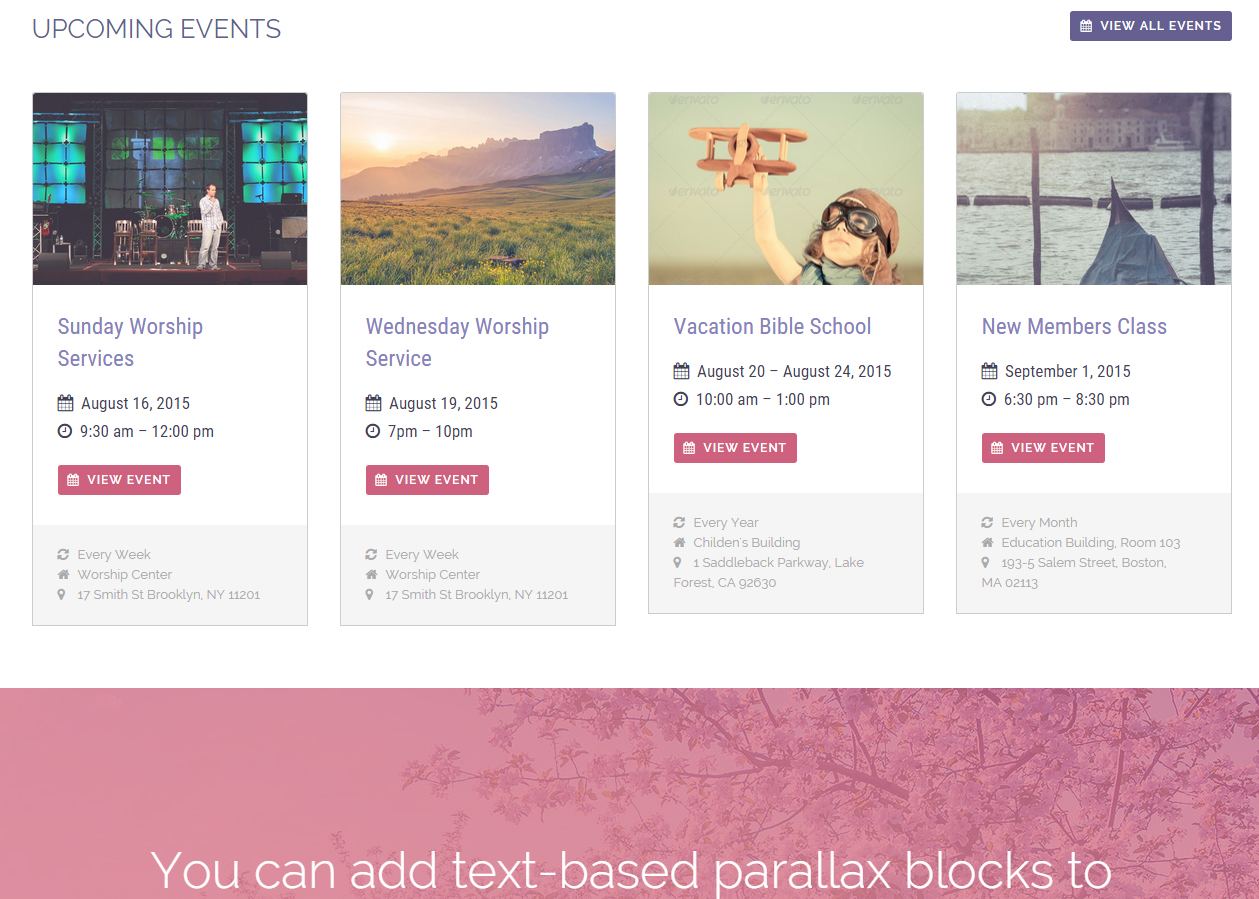Click the New Members Class waterfront image
This screenshot has height=899, width=1259.
[1094, 189]
